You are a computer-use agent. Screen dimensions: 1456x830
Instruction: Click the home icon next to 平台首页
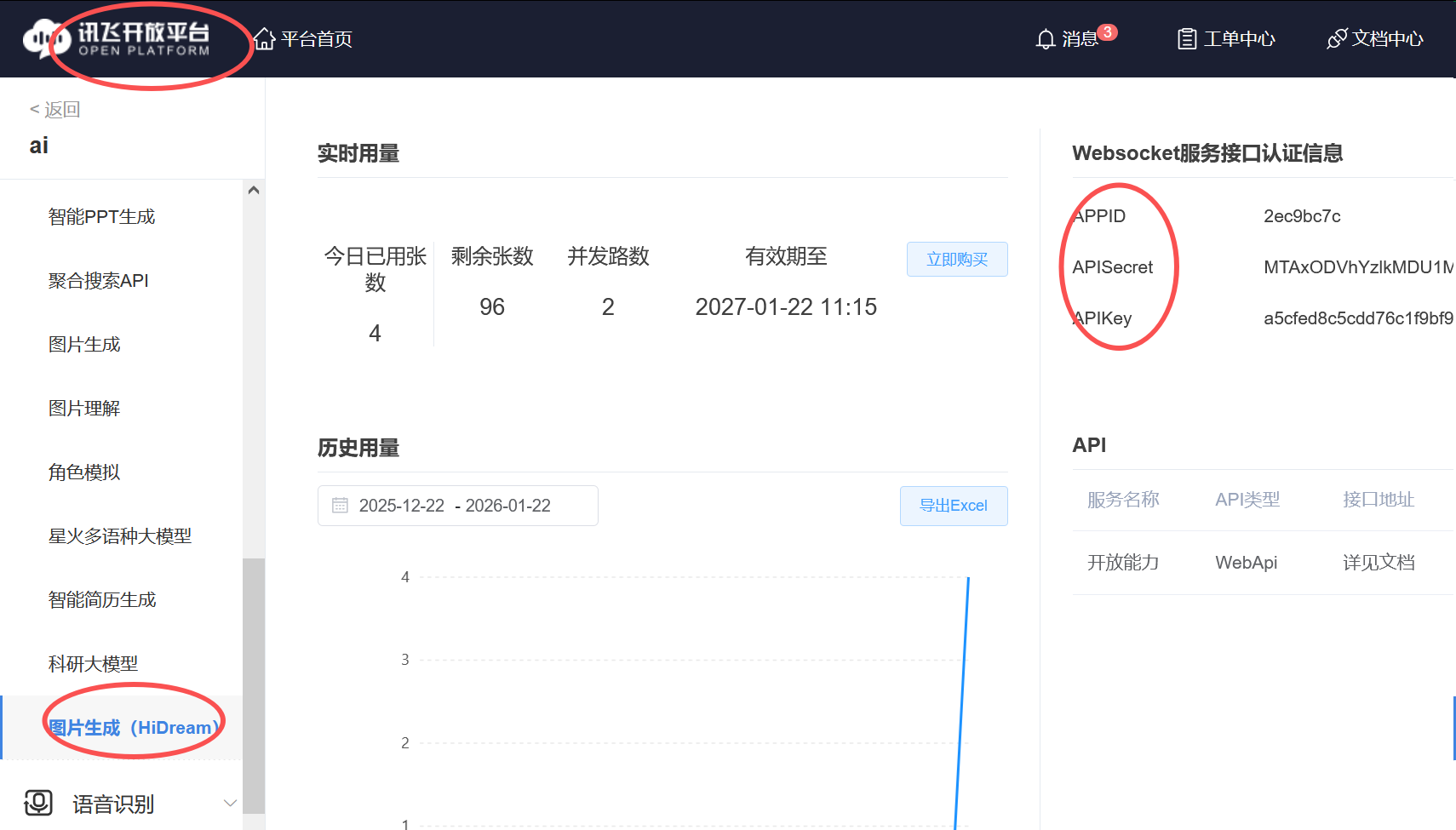point(263,37)
